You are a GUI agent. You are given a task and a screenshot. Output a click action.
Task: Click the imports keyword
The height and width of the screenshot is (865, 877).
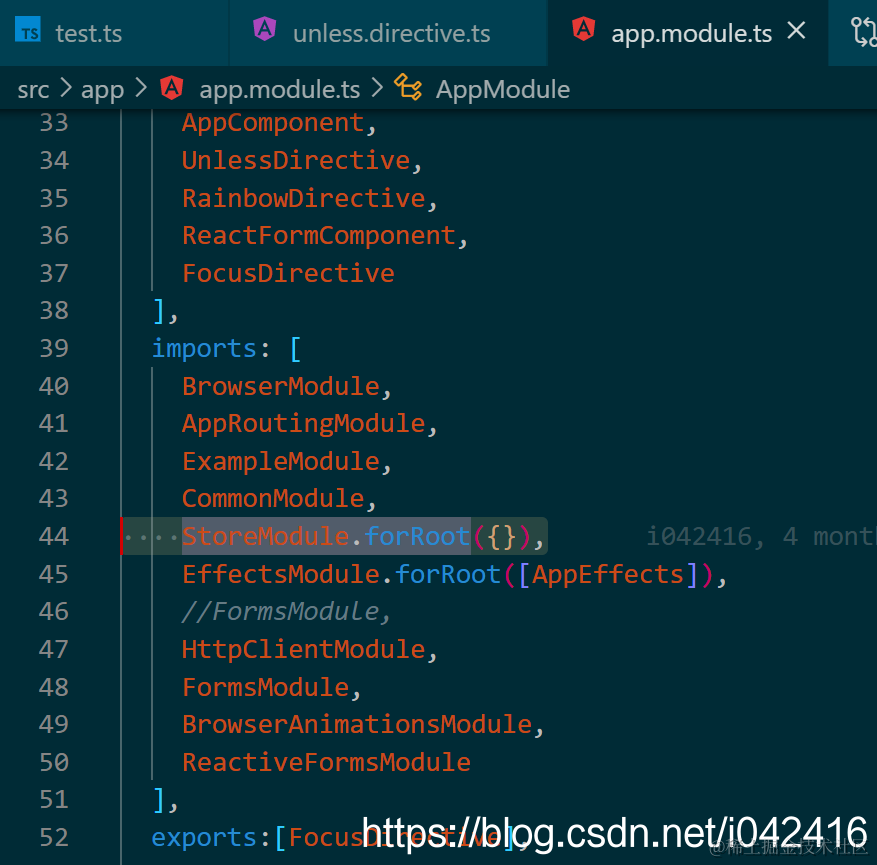point(204,349)
